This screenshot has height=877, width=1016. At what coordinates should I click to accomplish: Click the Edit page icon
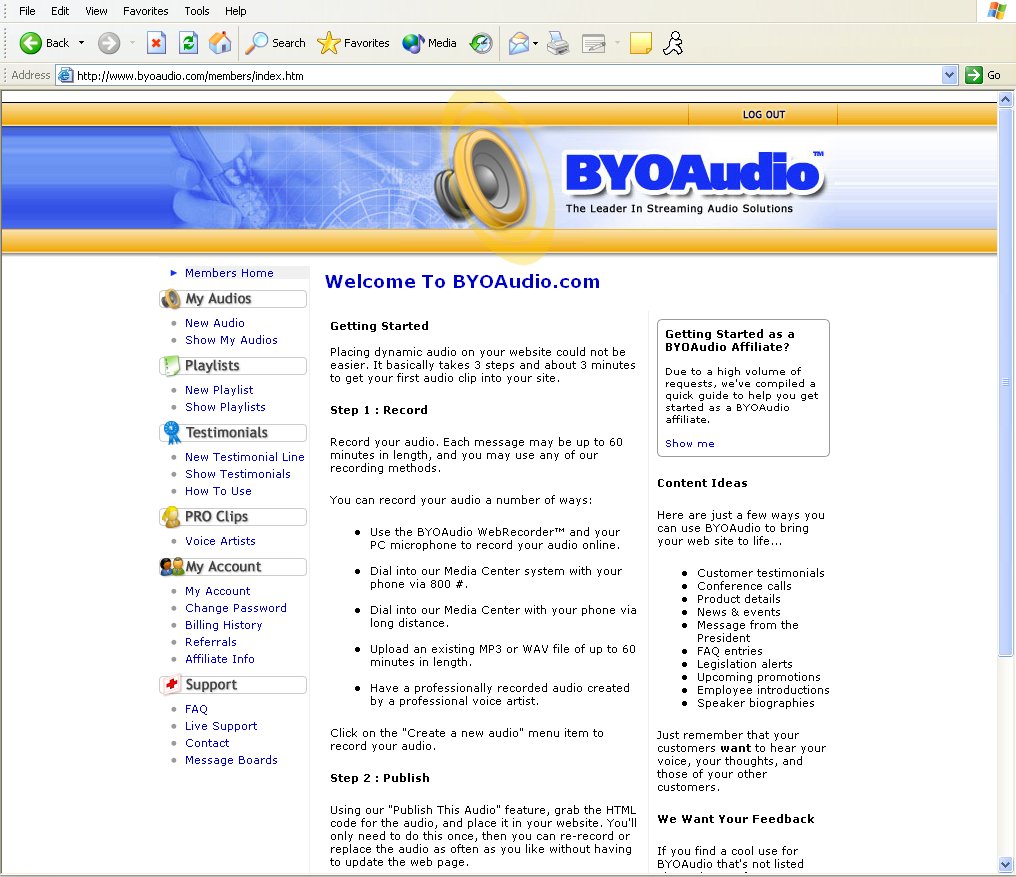[x=594, y=43]
